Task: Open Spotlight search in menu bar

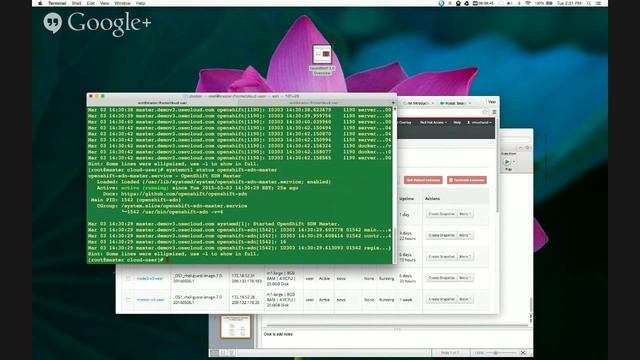Action: click(x=589, y=3)
